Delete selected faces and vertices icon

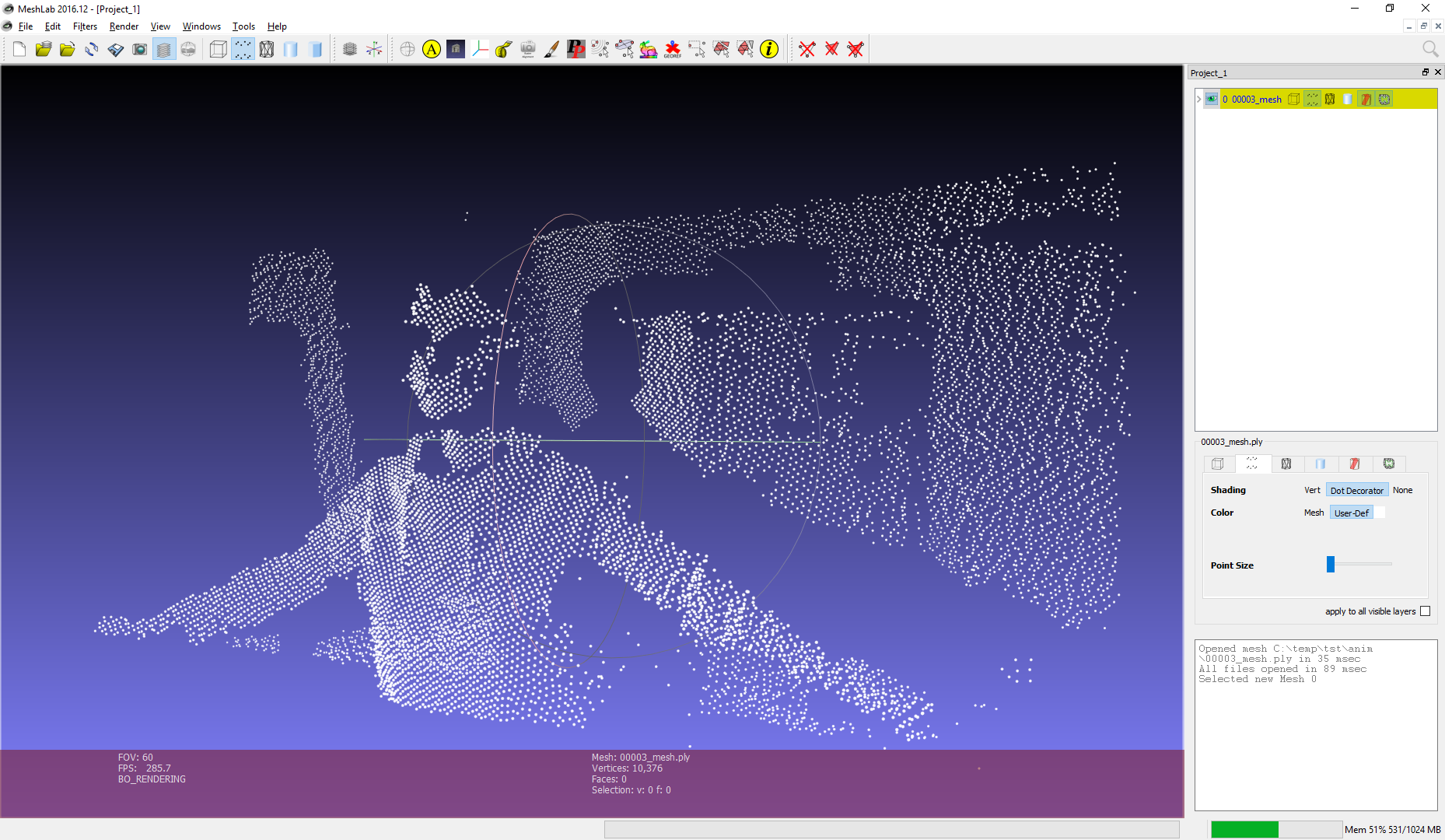[855, 50]
